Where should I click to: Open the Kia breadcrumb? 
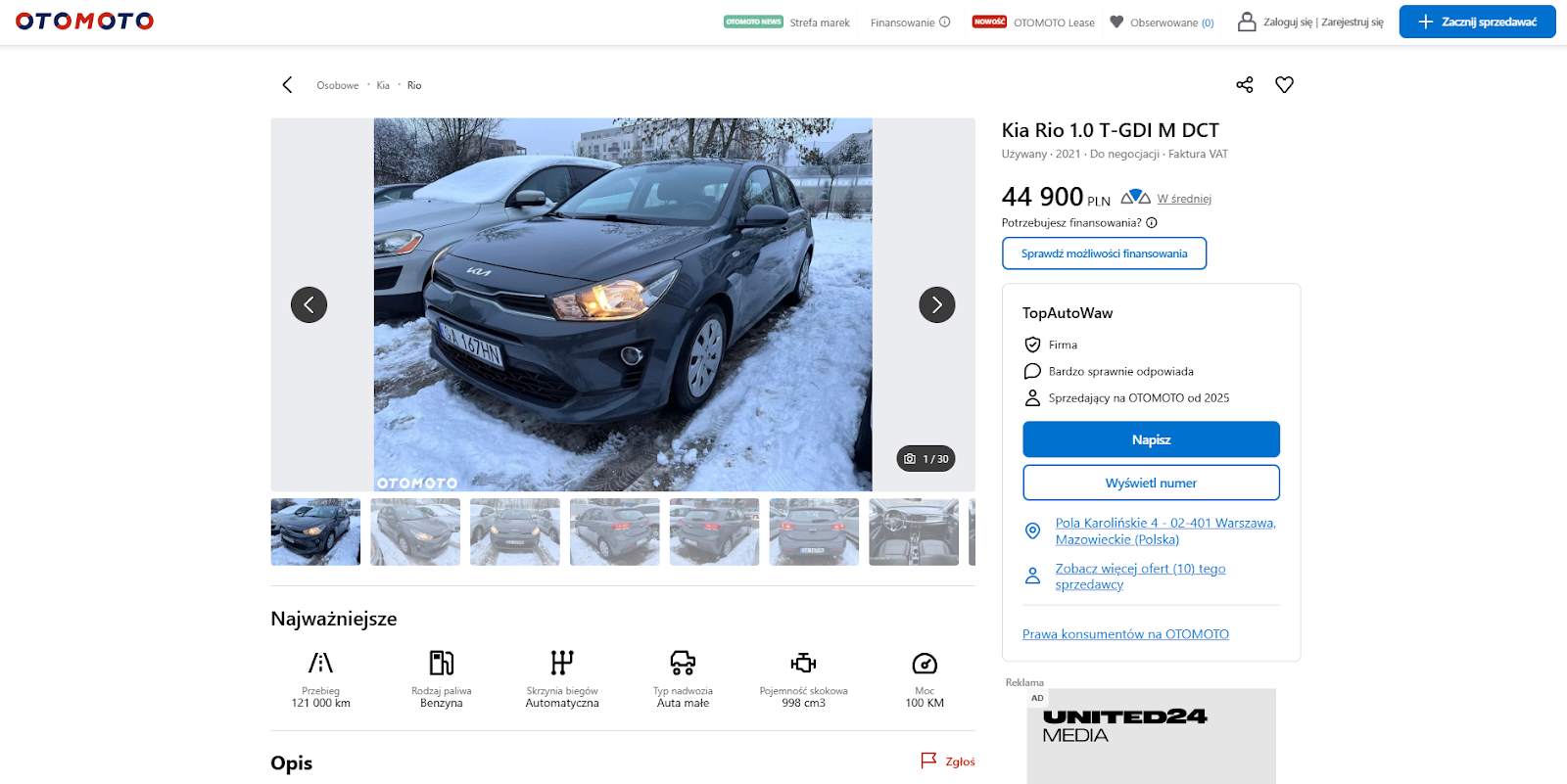pyautogui.click(x=383, y=85)
